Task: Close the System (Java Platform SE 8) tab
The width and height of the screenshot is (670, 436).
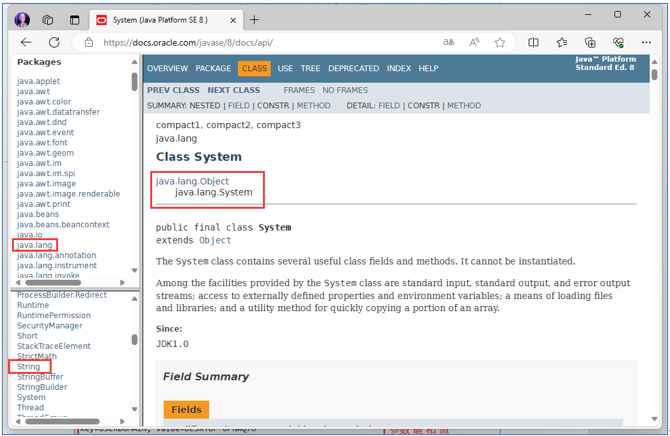Action: tap(233, 20)
